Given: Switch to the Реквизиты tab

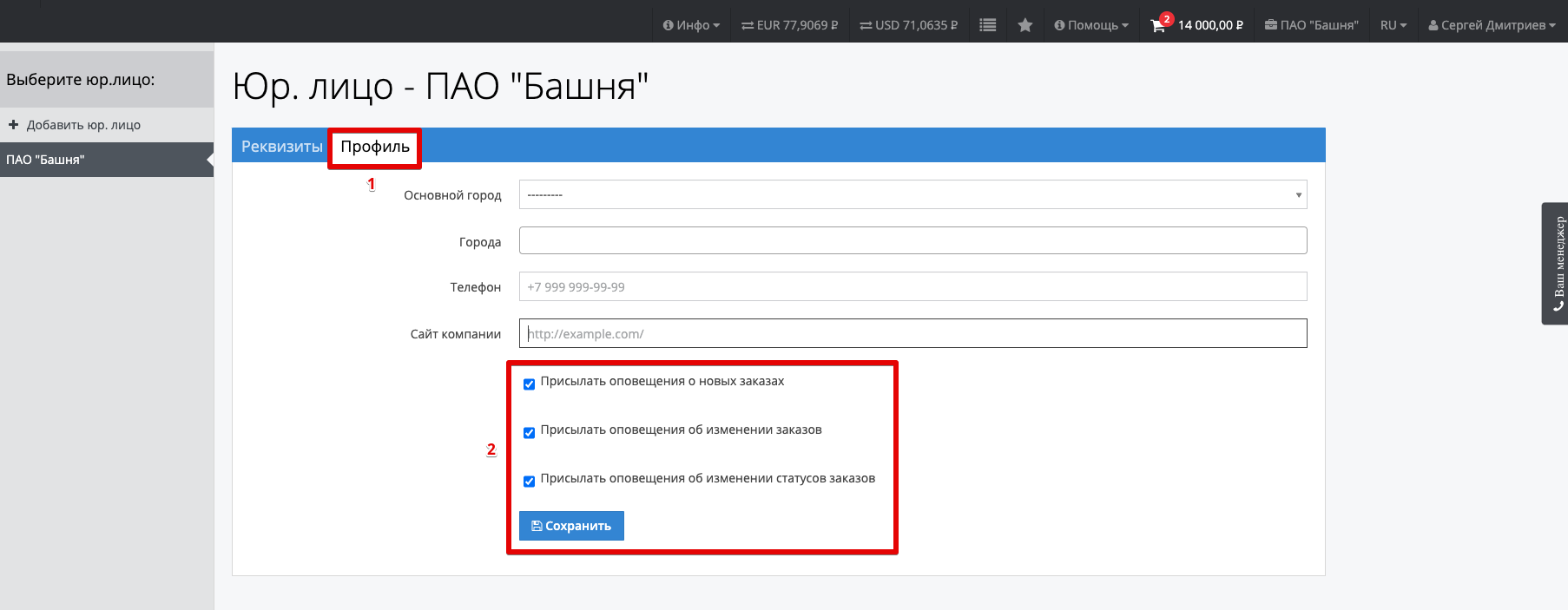Looking at the screenshot, I should pyautogui.click(x=281, y=147).
